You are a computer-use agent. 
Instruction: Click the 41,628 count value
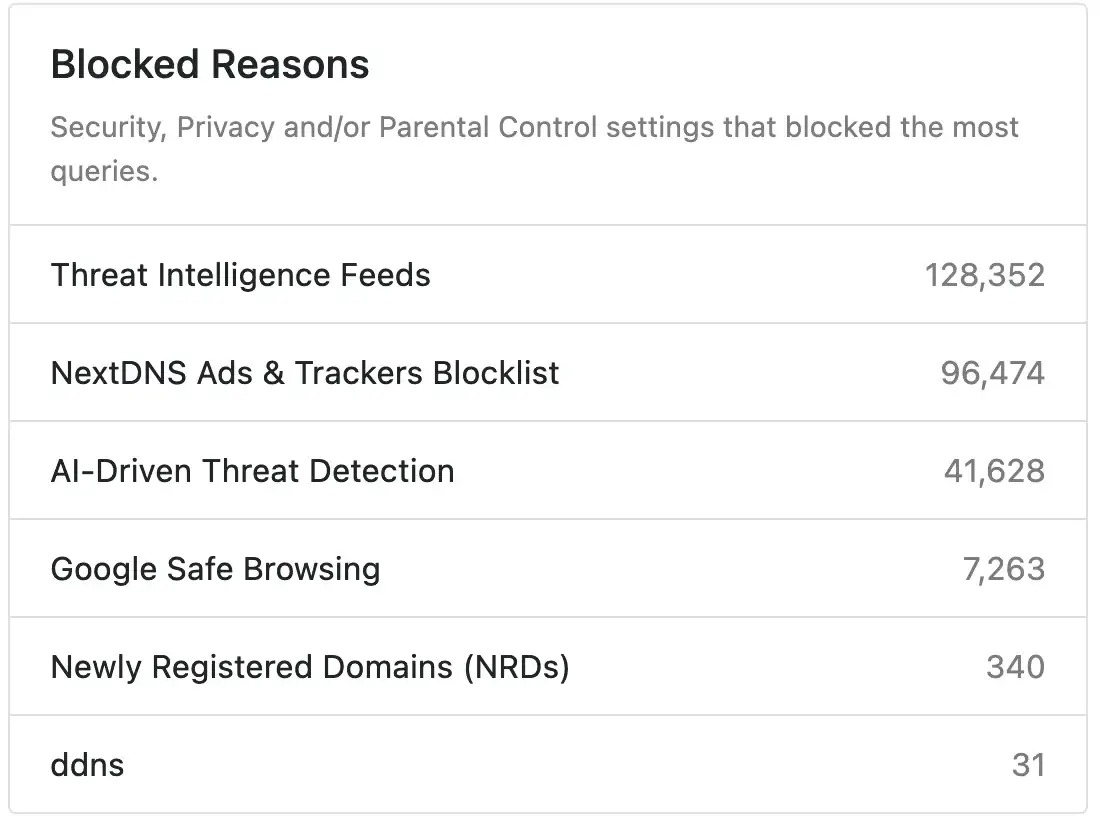click(x=994, y=471)
